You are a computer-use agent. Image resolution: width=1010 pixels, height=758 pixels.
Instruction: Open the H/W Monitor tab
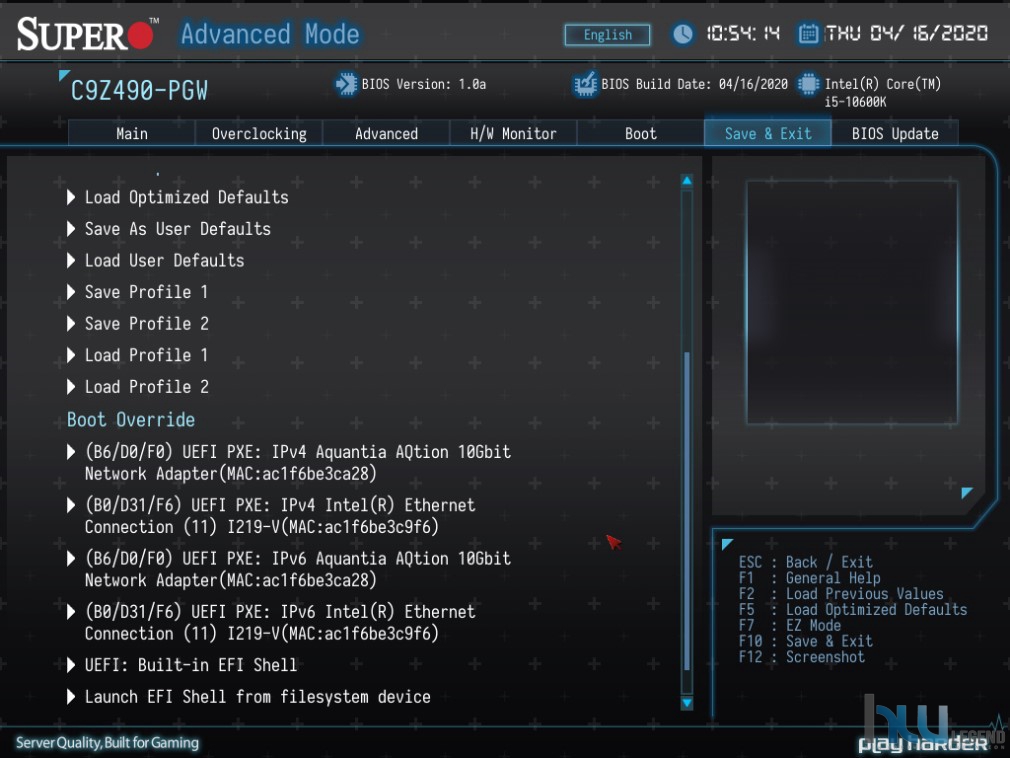513,133
